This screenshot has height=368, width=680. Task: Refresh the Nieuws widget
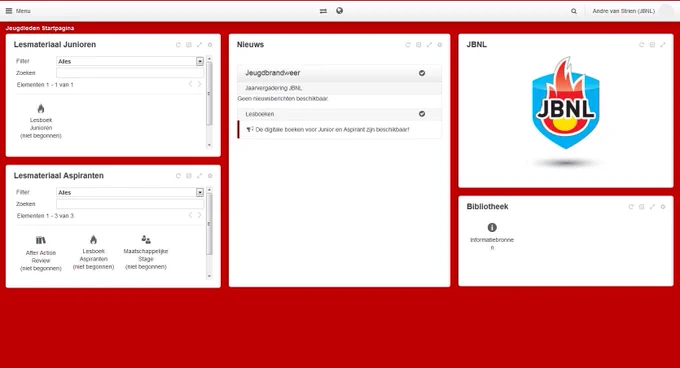click(408, 45)
